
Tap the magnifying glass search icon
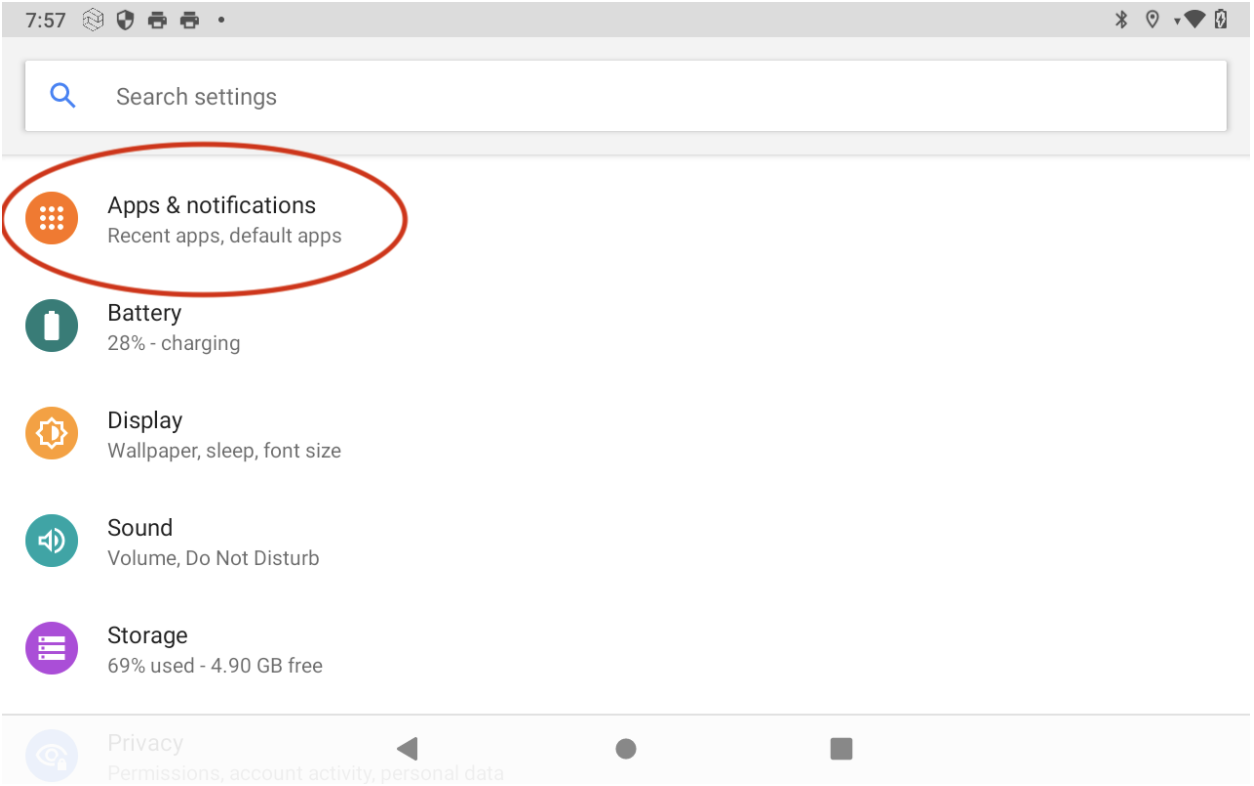[x=63, y=96]
